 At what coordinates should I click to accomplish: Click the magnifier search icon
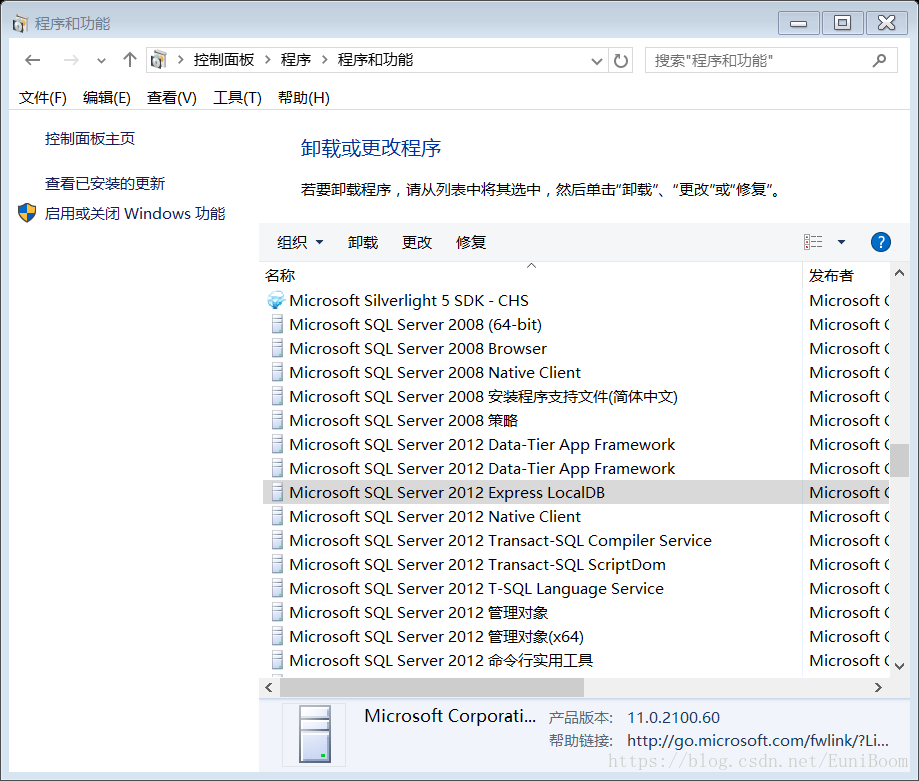coord(879,60)
